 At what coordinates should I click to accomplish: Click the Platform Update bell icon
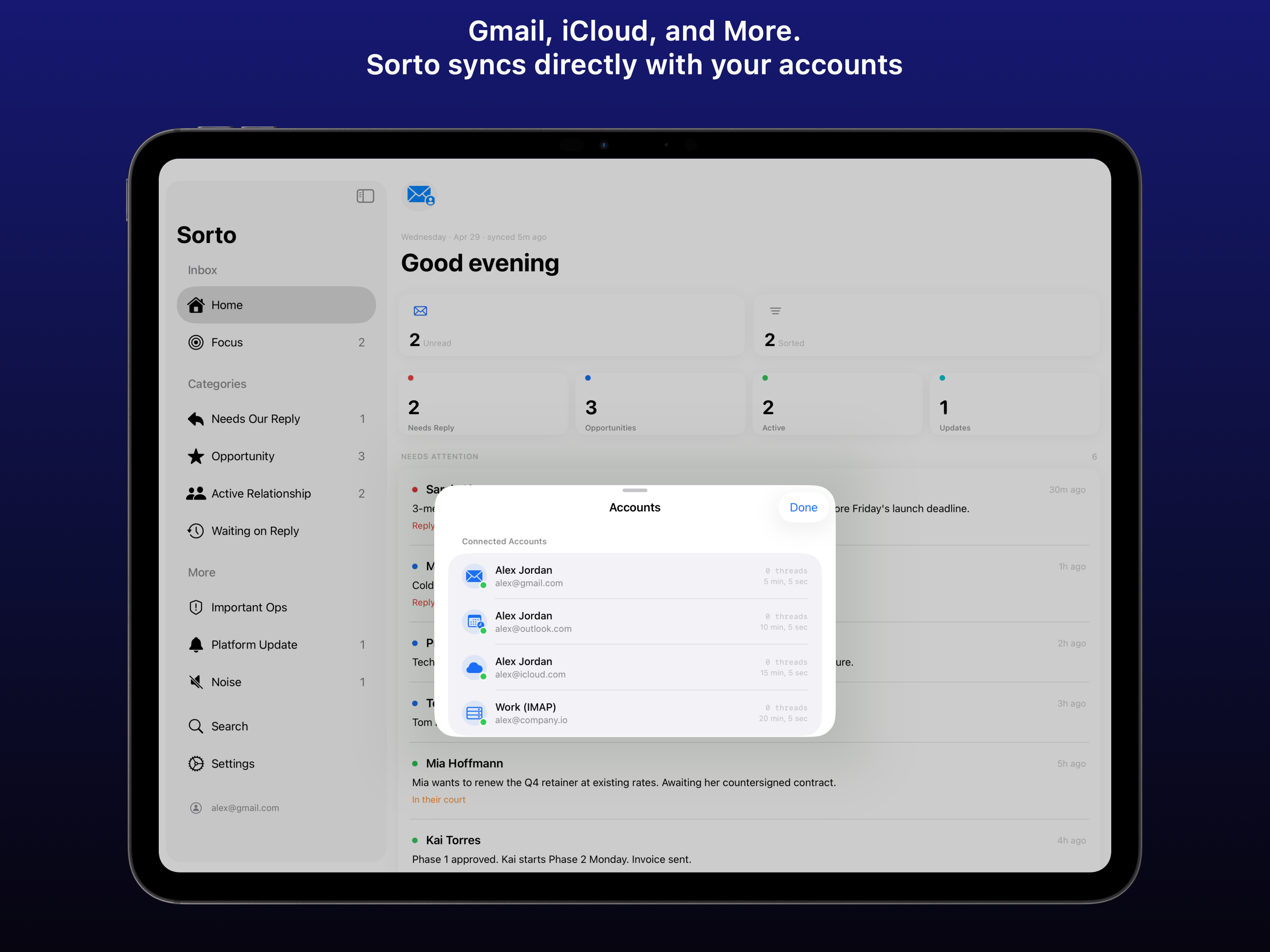196,644
